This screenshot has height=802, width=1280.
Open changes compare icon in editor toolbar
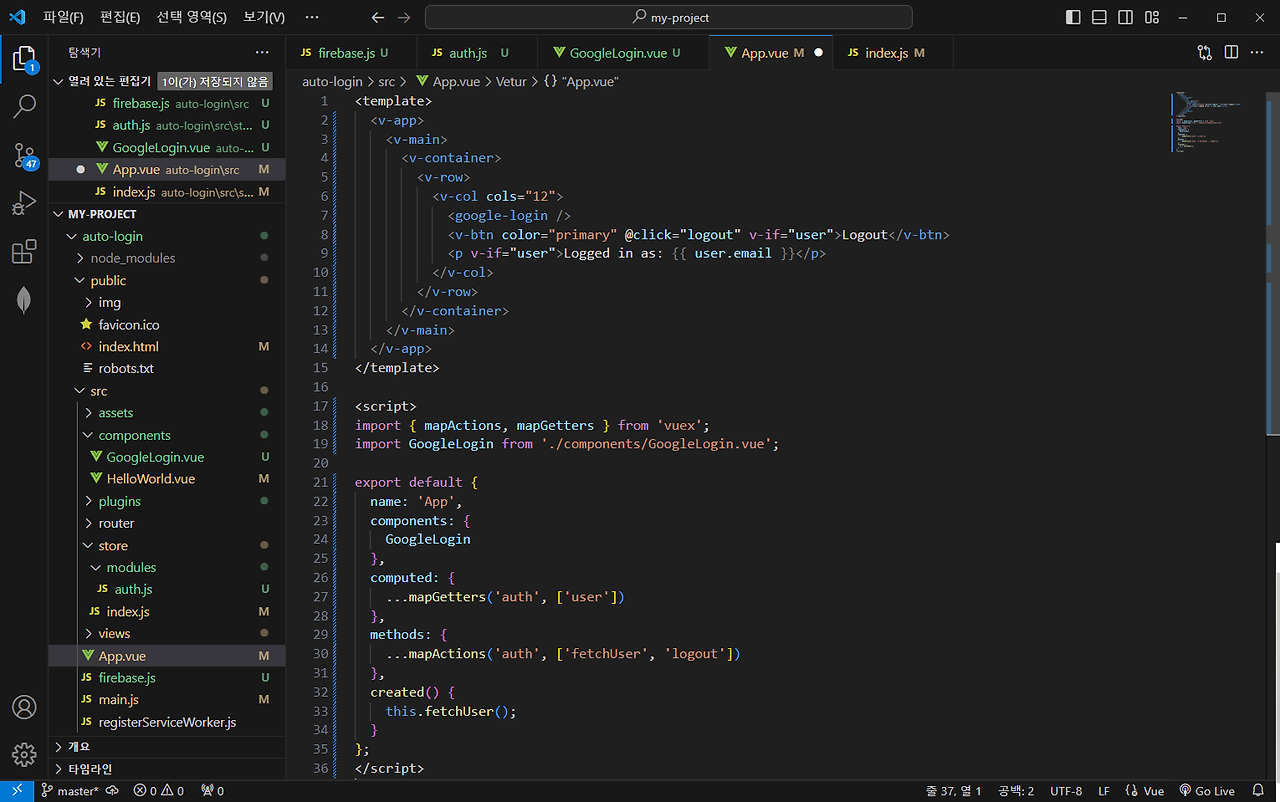[1204, 52]
